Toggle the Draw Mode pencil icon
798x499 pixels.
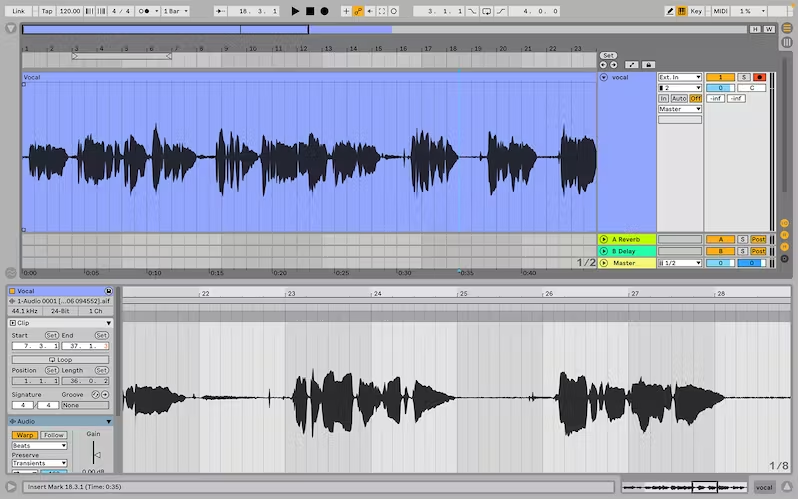click(670, 11)
